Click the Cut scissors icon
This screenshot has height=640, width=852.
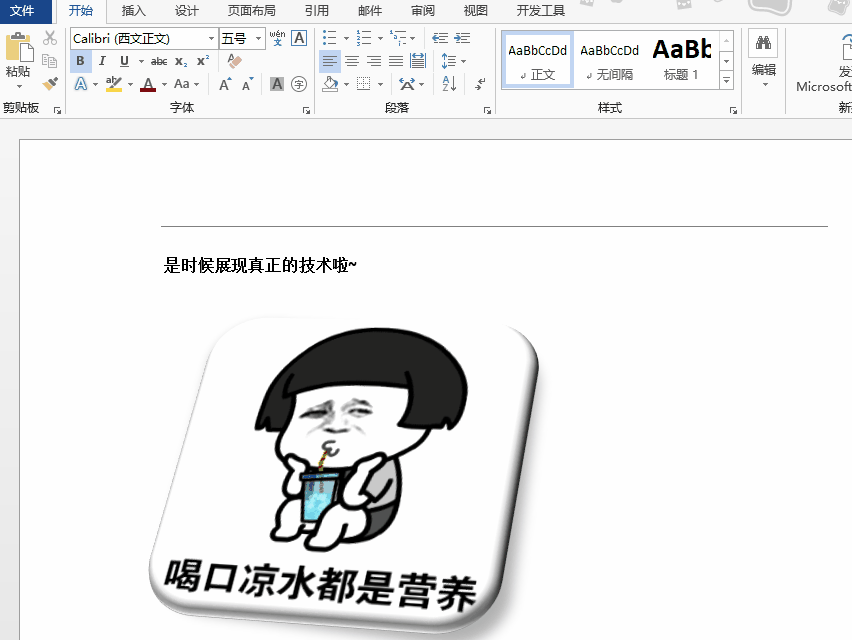(49, 38)
